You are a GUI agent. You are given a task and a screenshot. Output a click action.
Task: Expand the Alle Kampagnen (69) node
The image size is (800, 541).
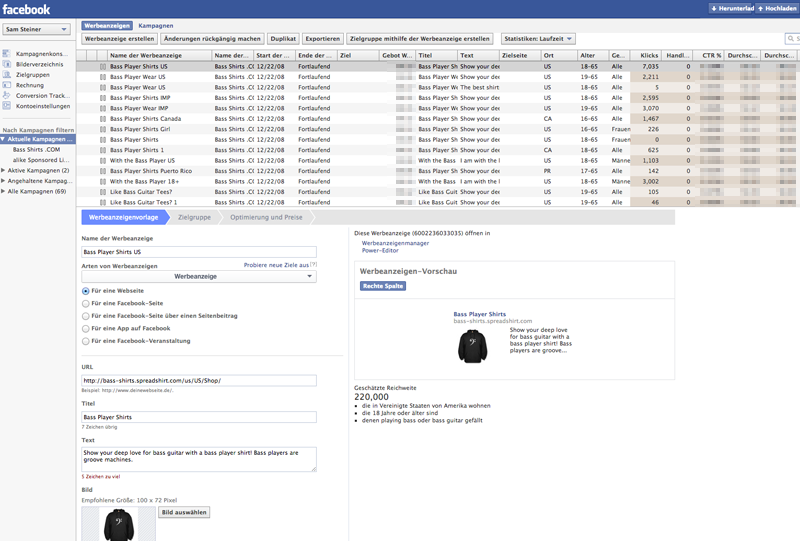(3, 191)
